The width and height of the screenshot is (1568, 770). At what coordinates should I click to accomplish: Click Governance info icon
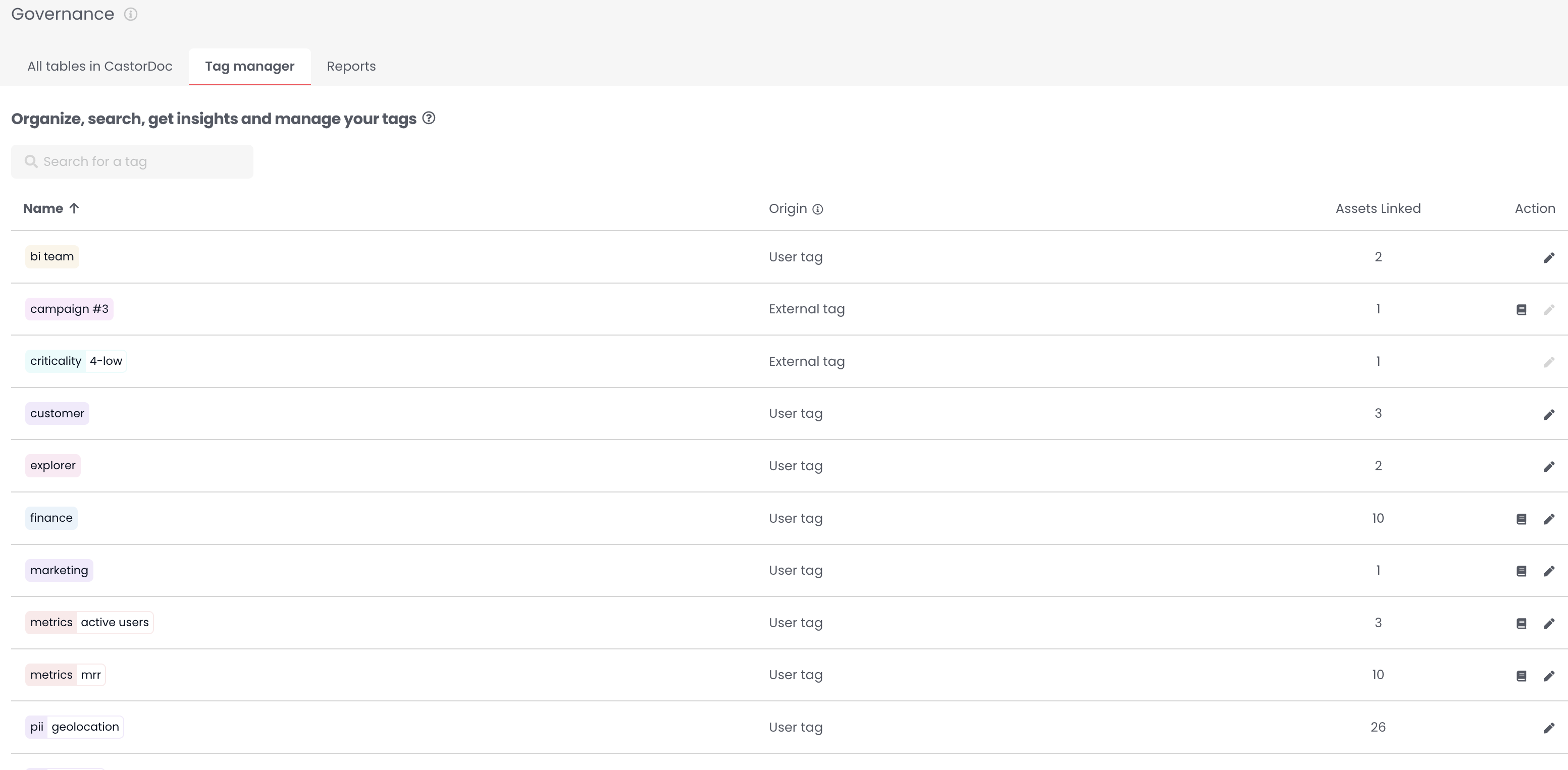[130, 14]
